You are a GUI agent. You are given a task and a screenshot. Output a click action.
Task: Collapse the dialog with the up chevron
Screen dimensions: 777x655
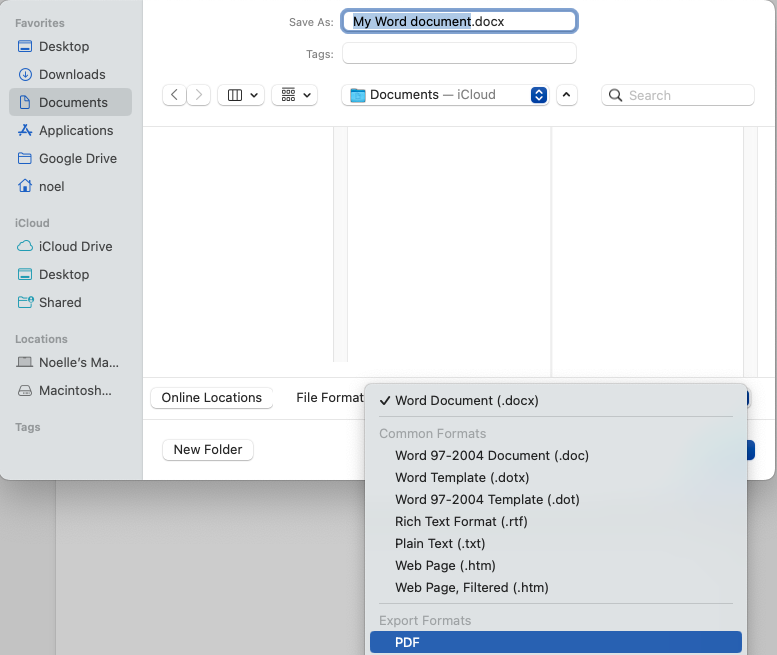(566, 95)
